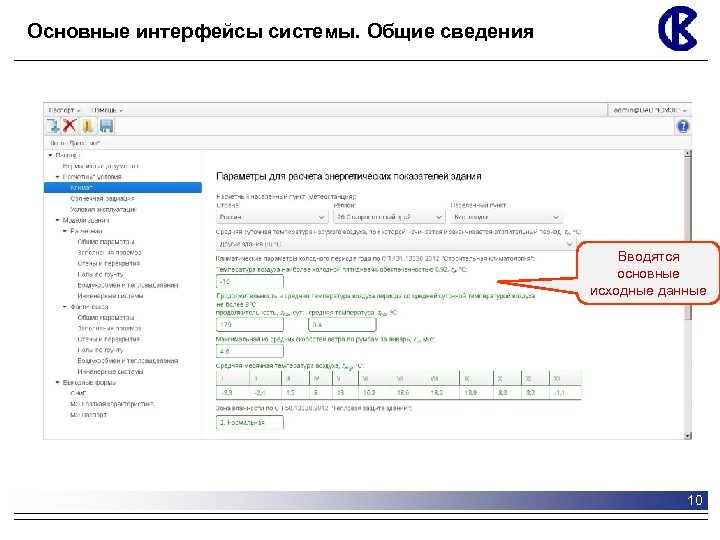Screen dimensions: 720x540
Task: Open Стены и перекрытия under Базовая
Action: pyautogui.click(x=108, y=264)
